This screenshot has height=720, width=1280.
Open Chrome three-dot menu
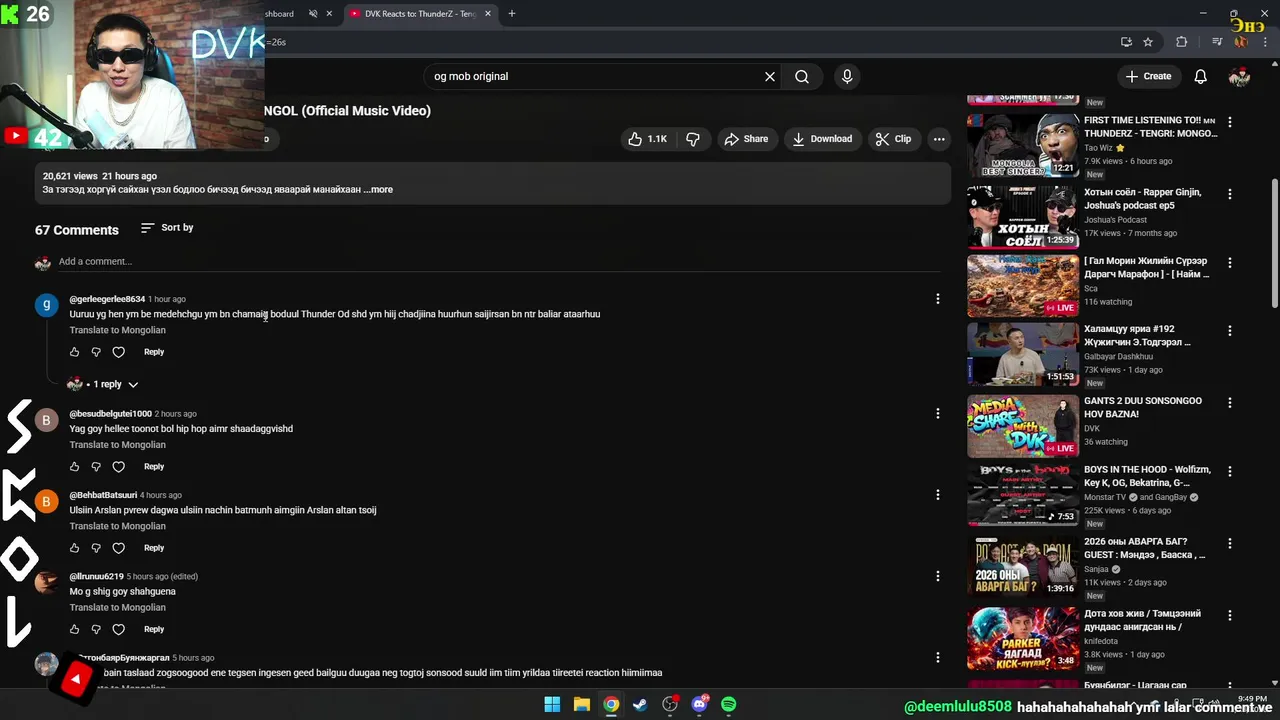click(x=1266, y=42)
